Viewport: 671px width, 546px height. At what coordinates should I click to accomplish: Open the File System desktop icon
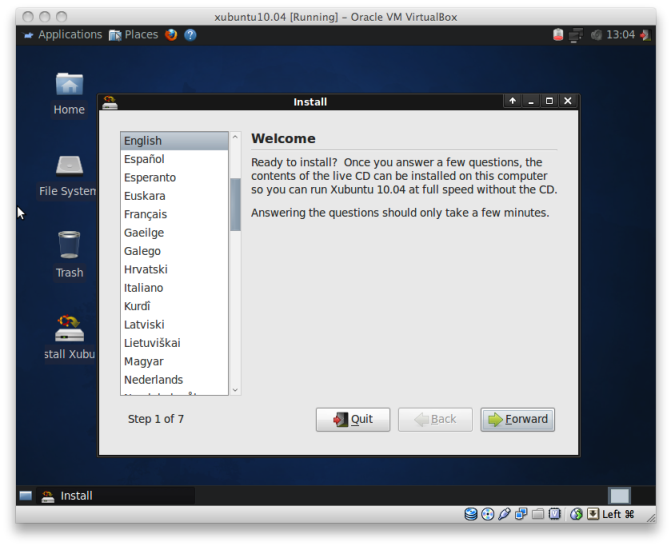click(x=68, y=176)
